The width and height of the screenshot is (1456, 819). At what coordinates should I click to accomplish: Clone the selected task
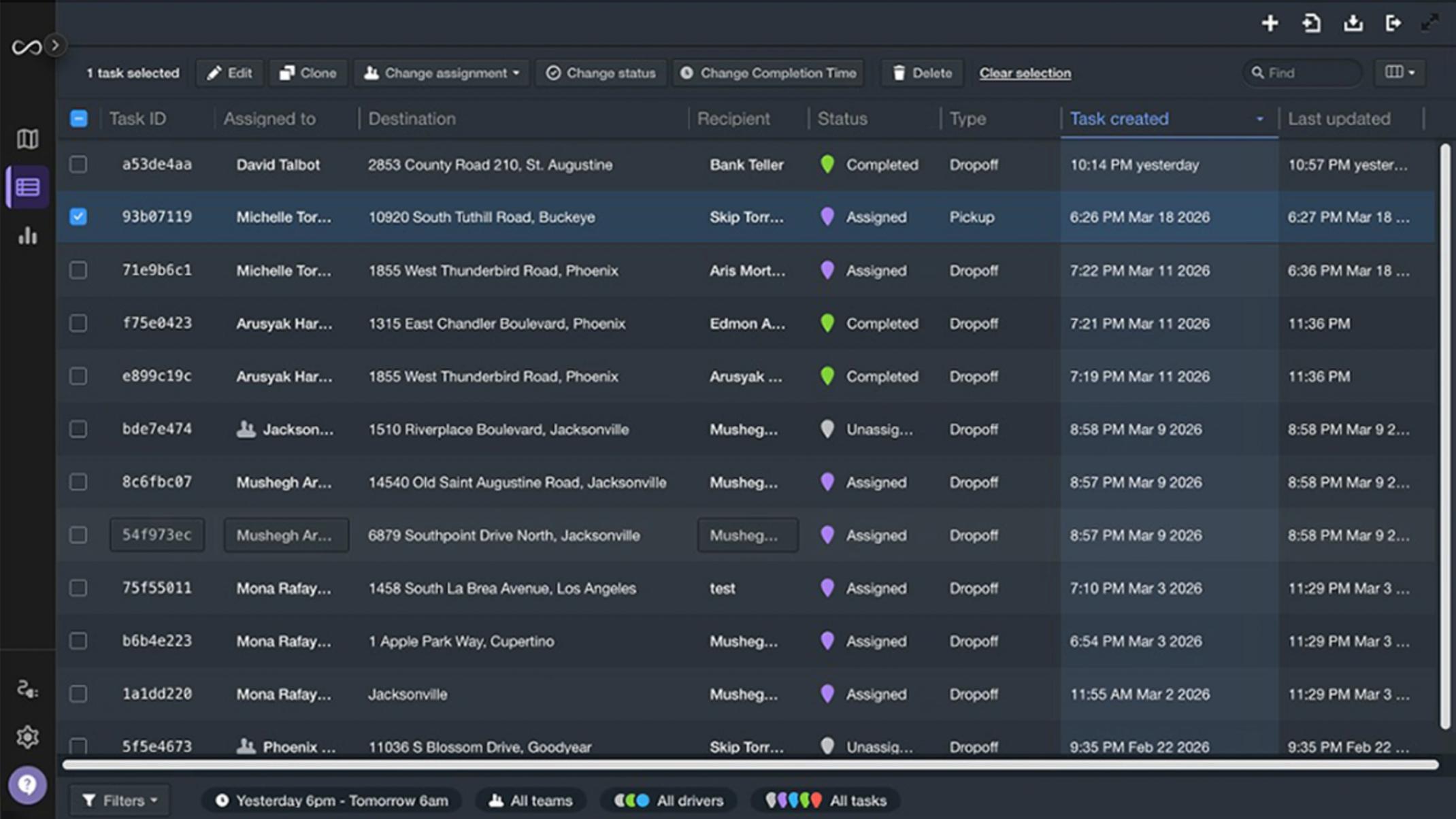point(308,73)
